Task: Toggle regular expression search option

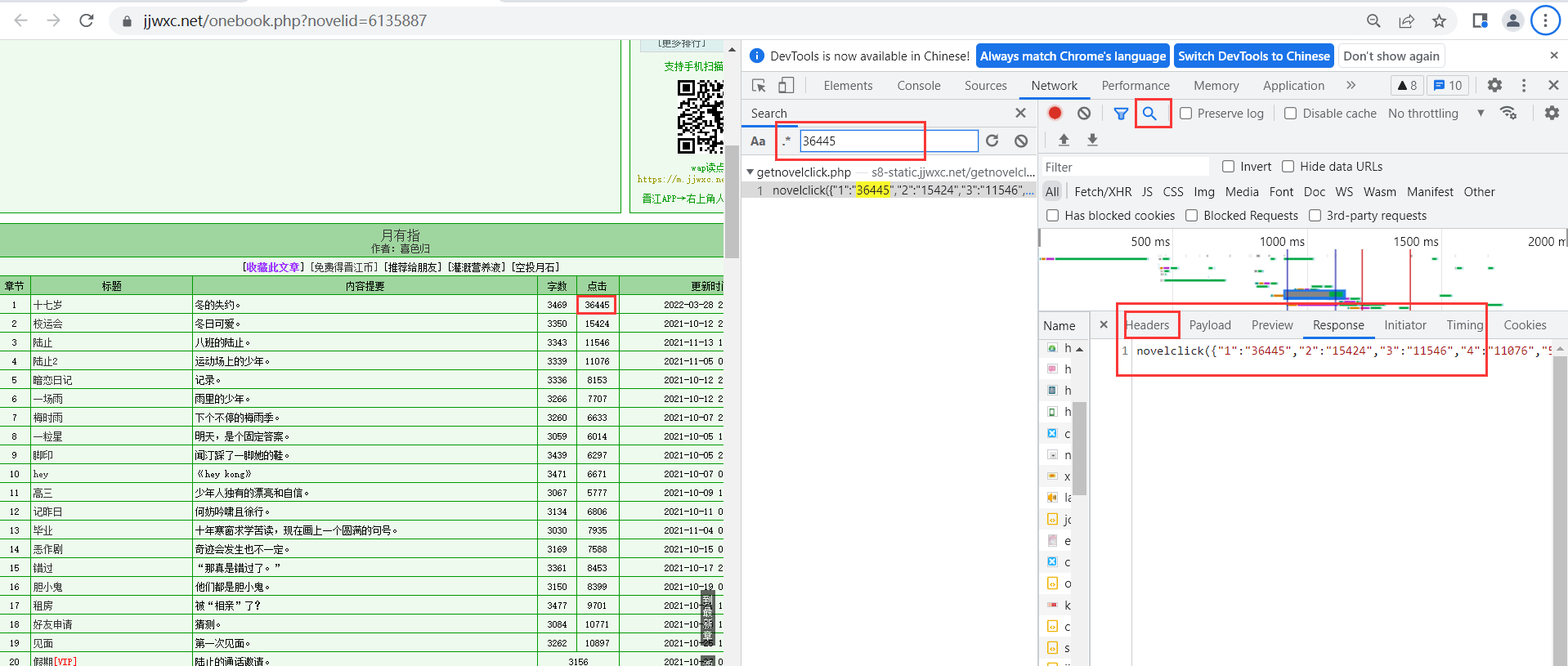Action: coord(786,141)
